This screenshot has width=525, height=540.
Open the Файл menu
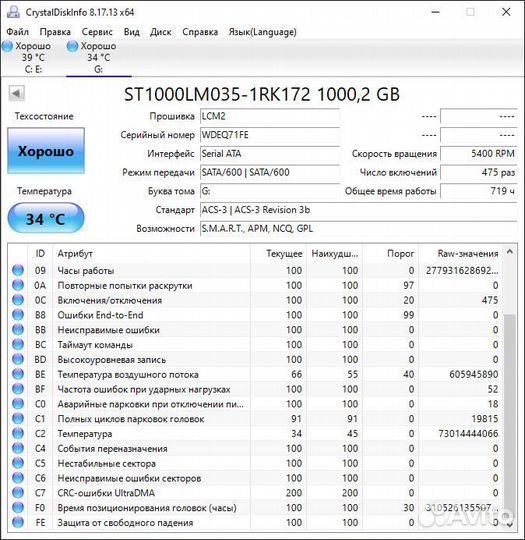coord(17,32)
